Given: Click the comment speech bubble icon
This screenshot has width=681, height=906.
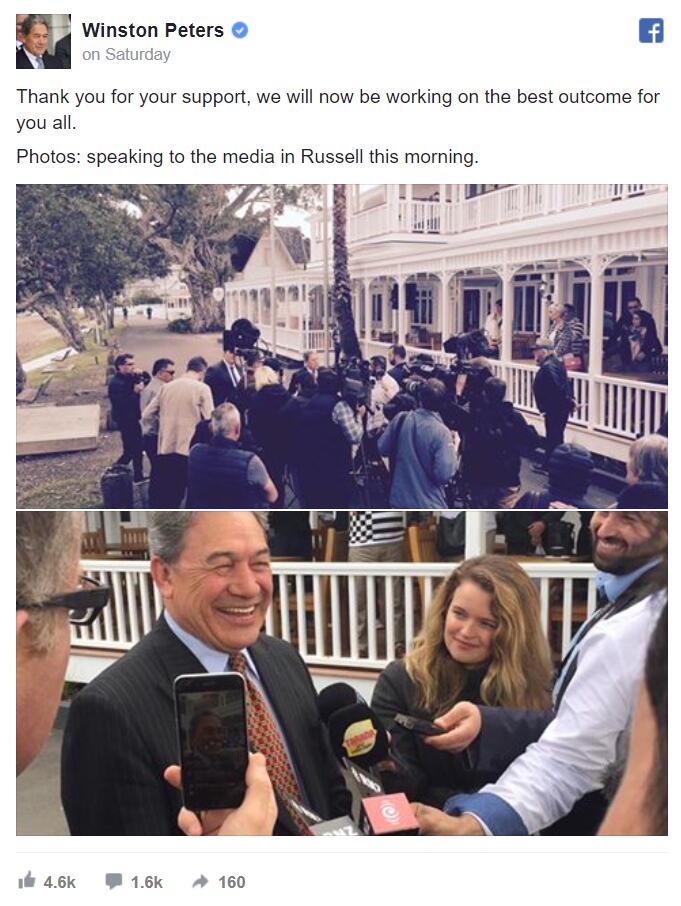Looking at the screenshot, I should point(114,881).
